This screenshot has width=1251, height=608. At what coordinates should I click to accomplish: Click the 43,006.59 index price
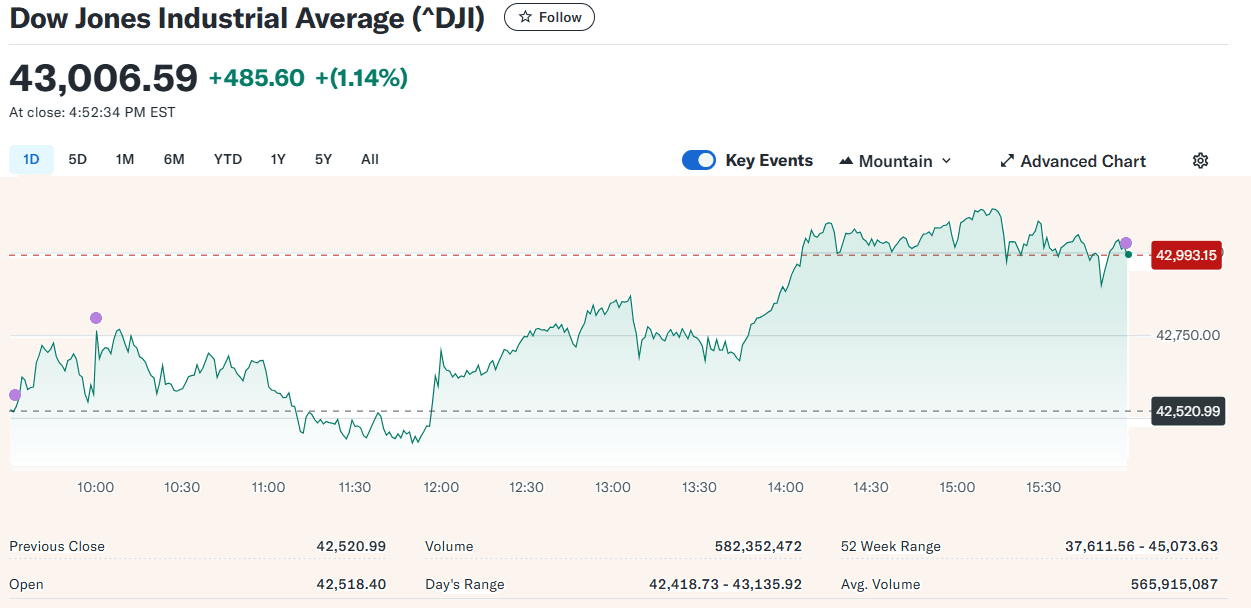pyautogui.click(x=104, y=78)
